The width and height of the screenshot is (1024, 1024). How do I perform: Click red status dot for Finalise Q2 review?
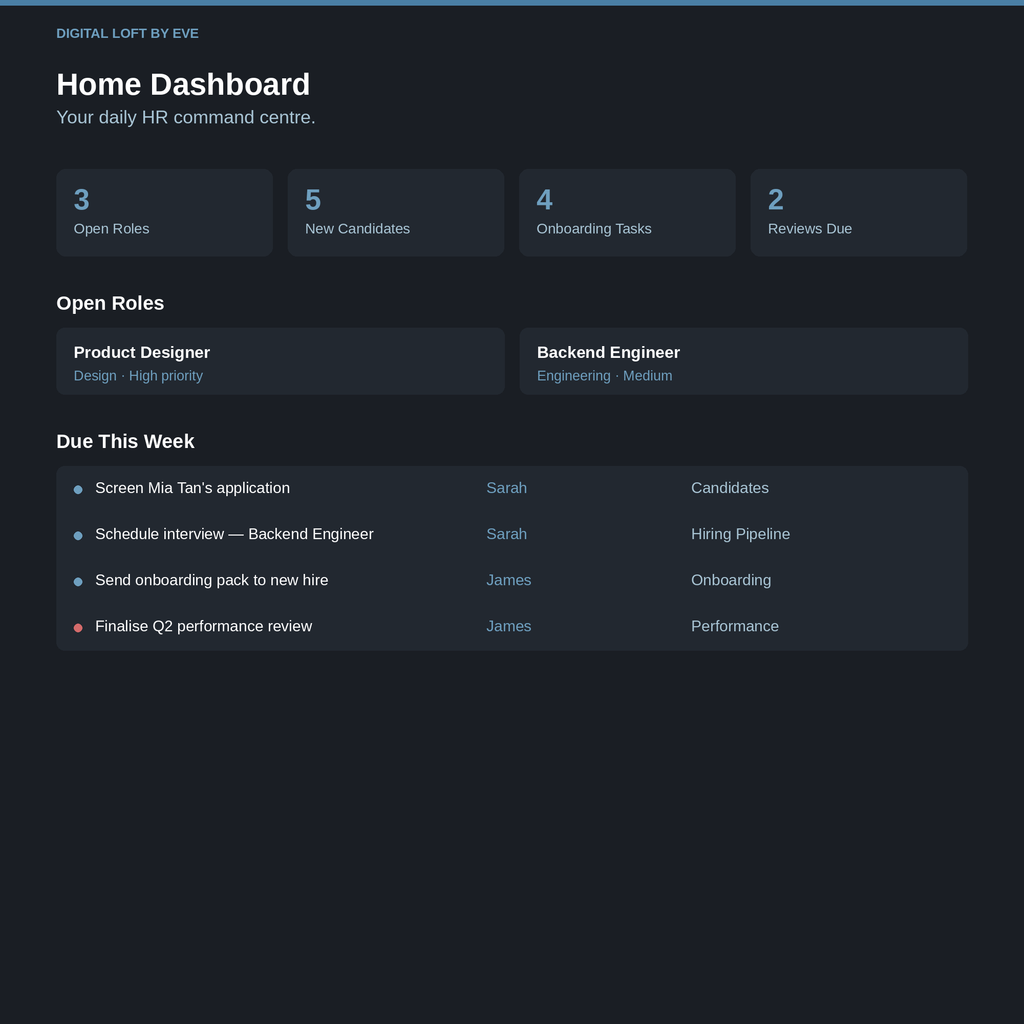78,628
